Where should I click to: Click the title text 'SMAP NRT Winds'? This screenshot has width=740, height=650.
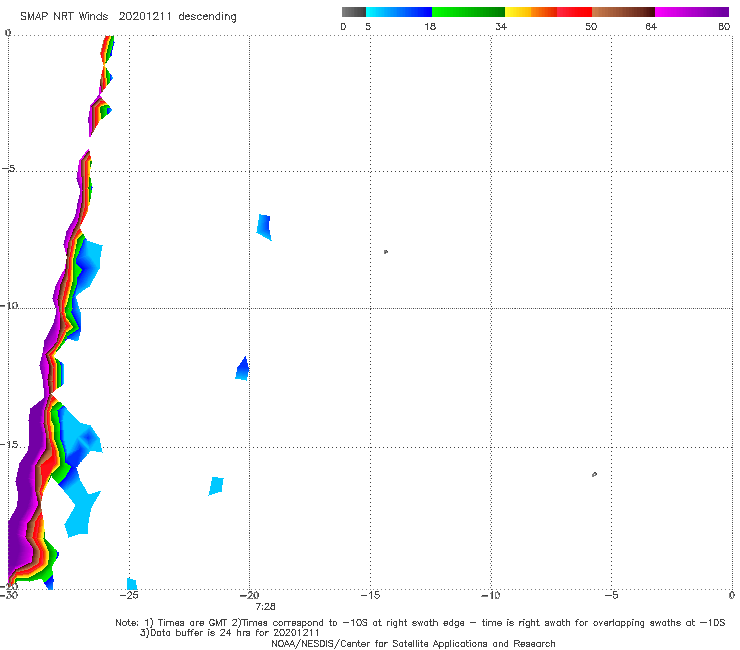[x=64, y=16]
